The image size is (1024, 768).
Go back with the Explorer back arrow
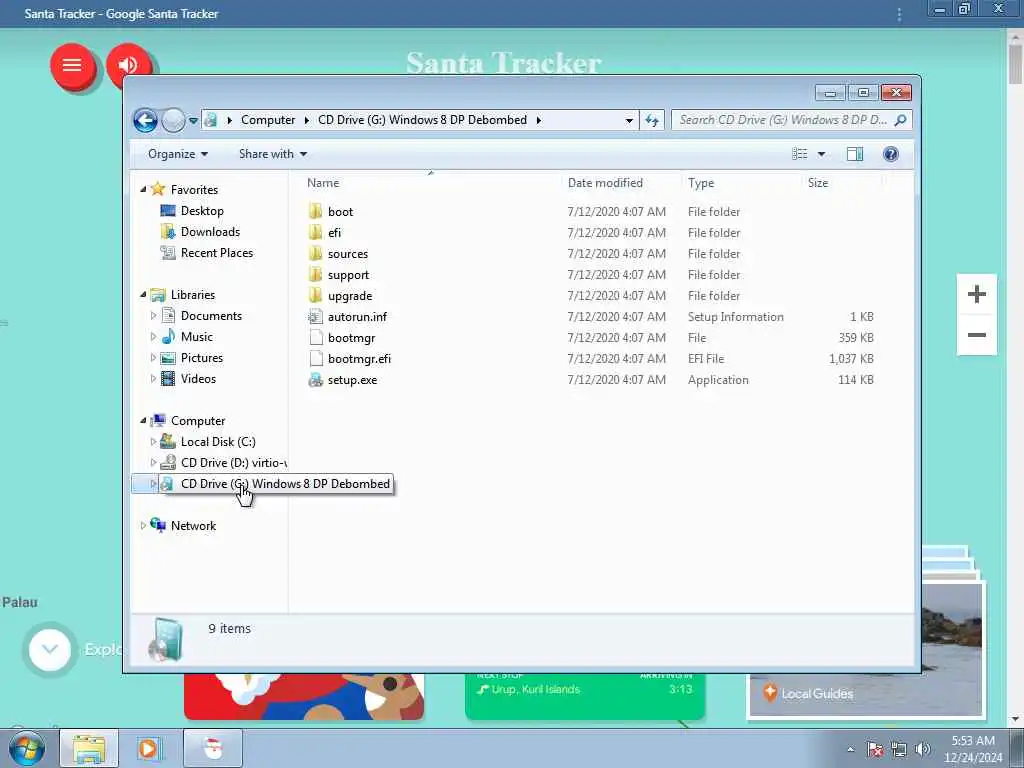coord(146,120)
